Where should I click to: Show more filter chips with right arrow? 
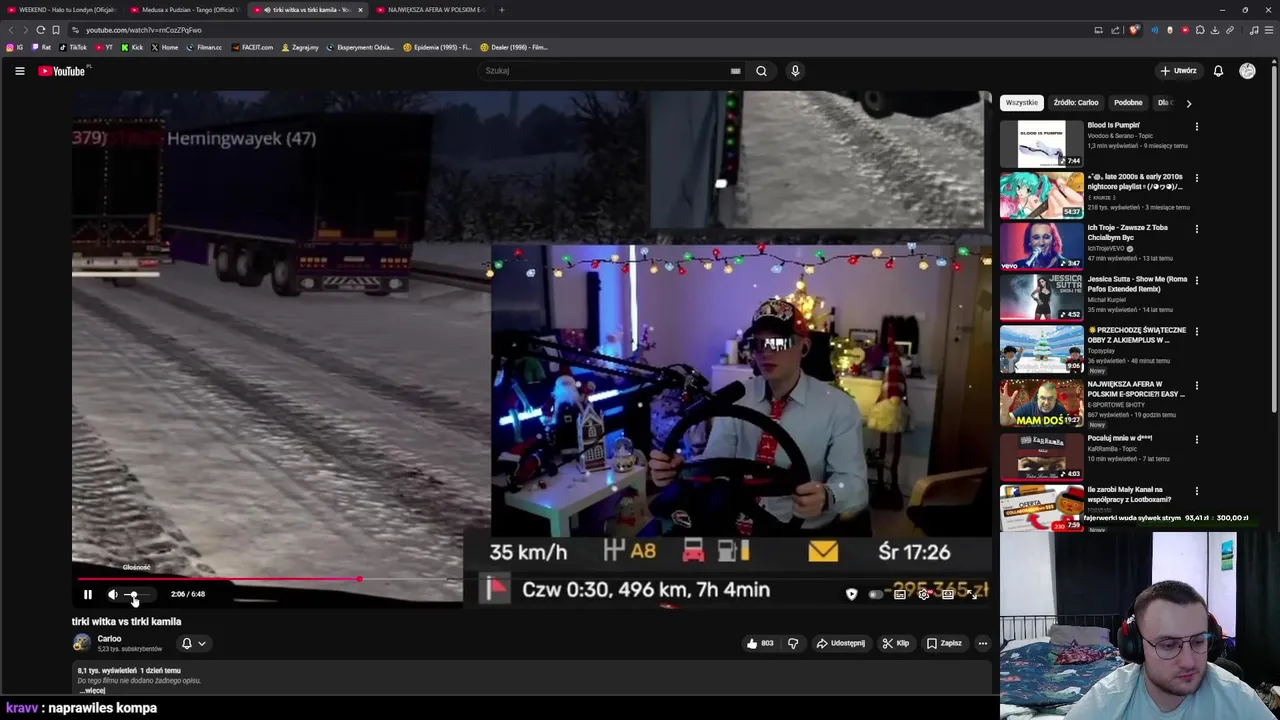point(1188,103)
